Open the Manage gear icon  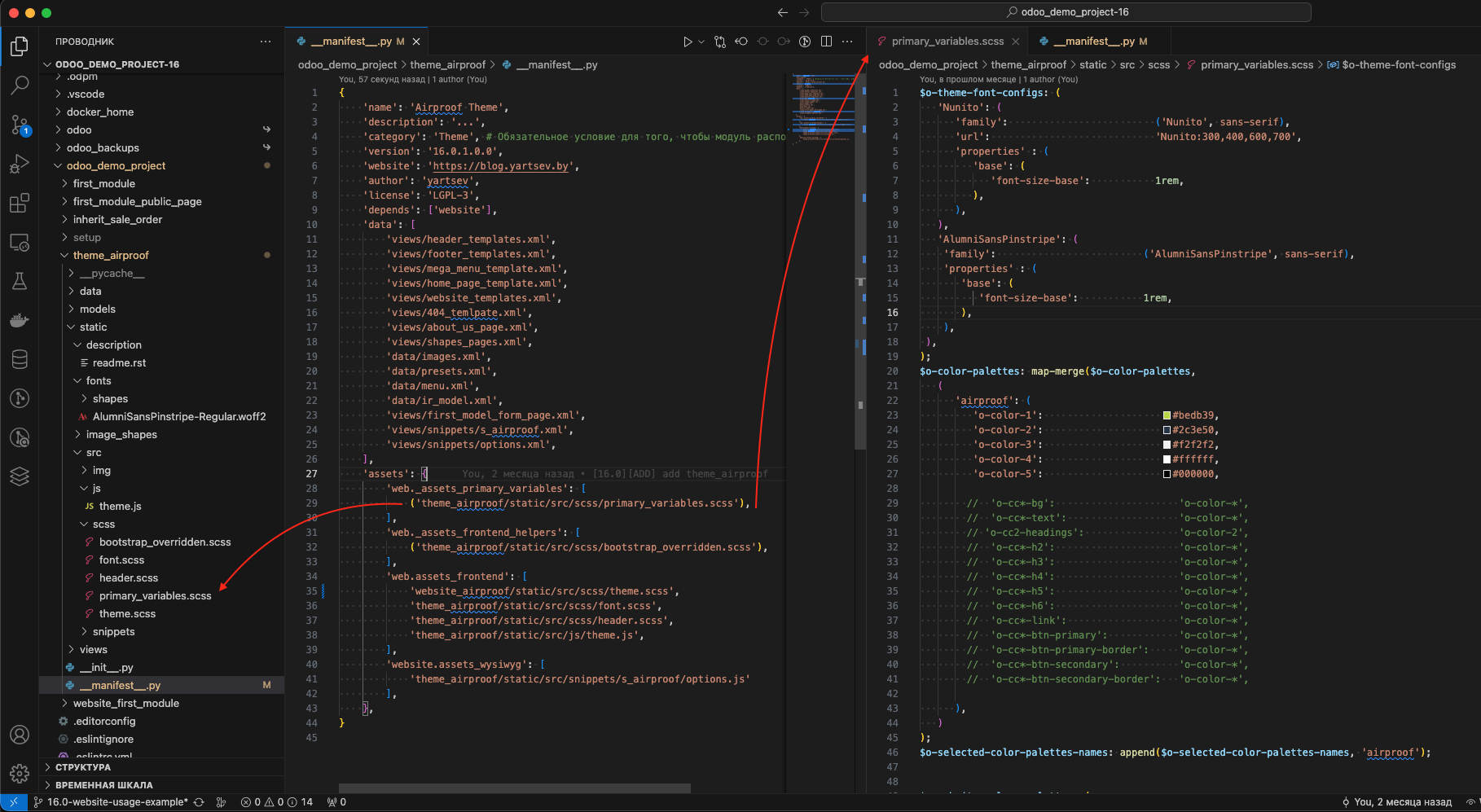(x=20, y=773)
